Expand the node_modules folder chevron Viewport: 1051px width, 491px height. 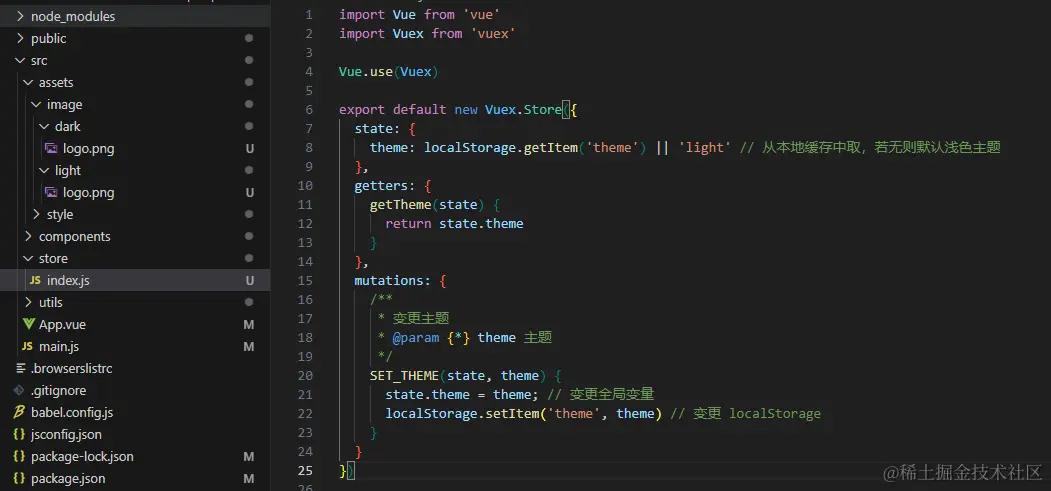[x=19, y=17]
